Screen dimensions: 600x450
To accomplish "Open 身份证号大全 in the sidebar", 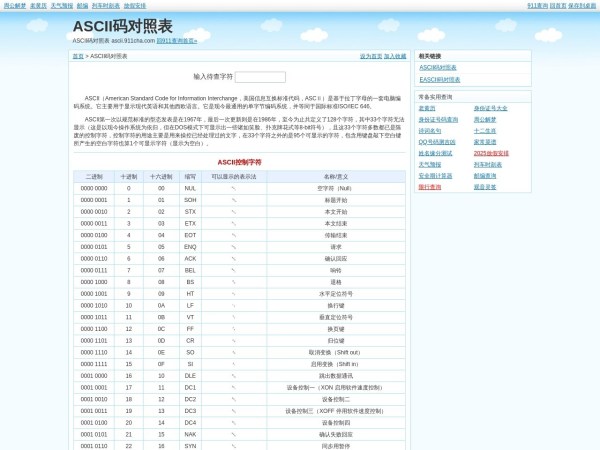I will (490, 108).
